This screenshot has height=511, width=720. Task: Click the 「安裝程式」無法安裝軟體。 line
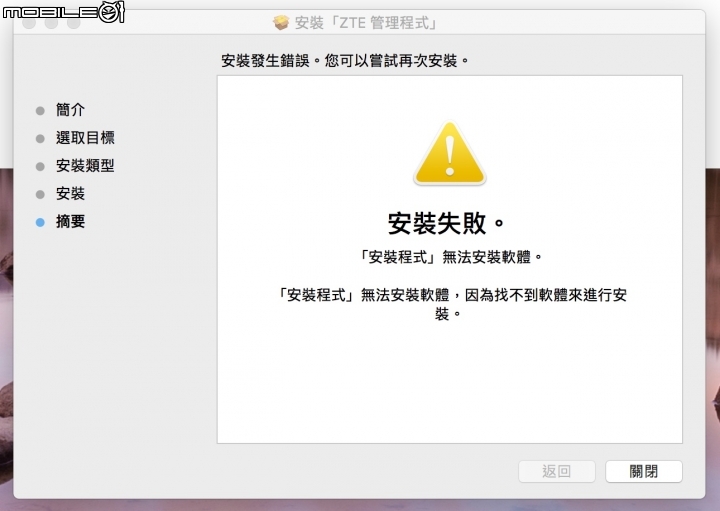pos(450,257)
